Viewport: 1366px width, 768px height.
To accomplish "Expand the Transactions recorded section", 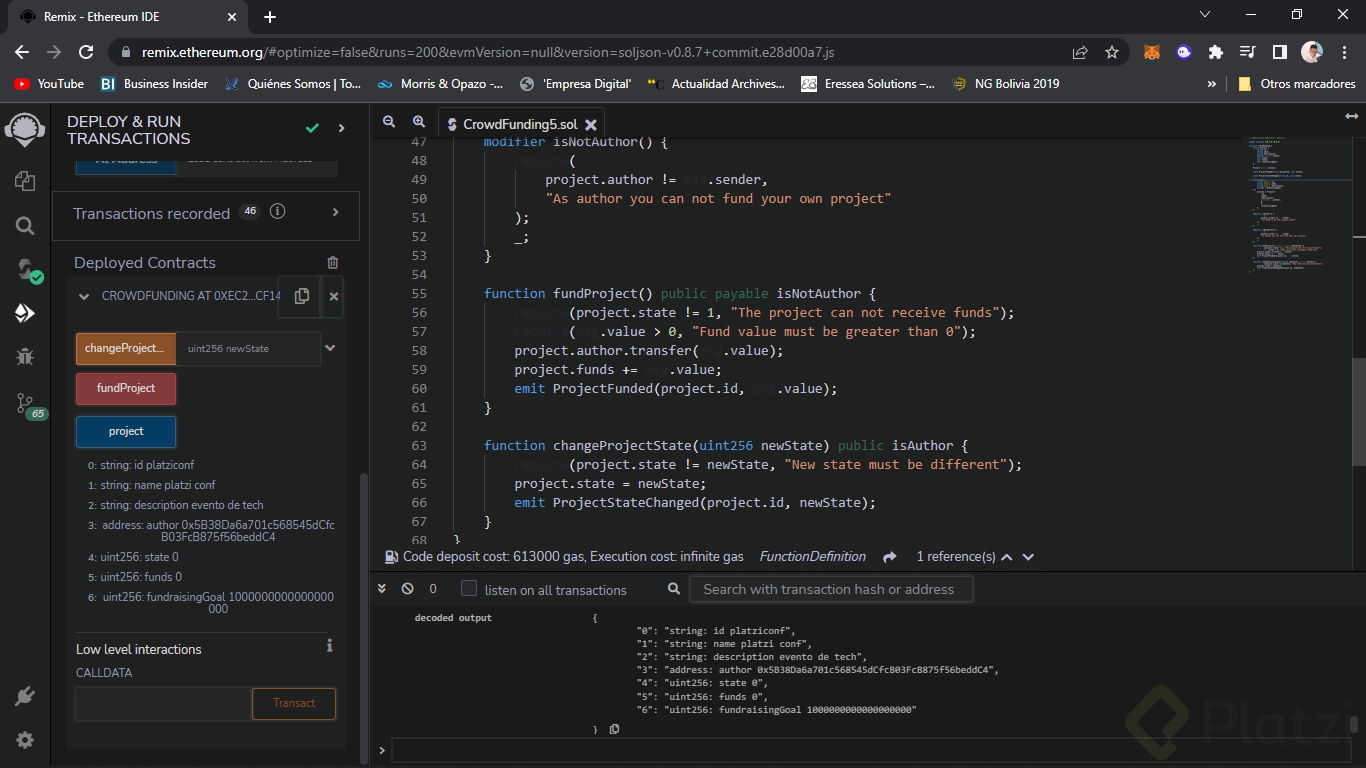I will coord(335,212).
